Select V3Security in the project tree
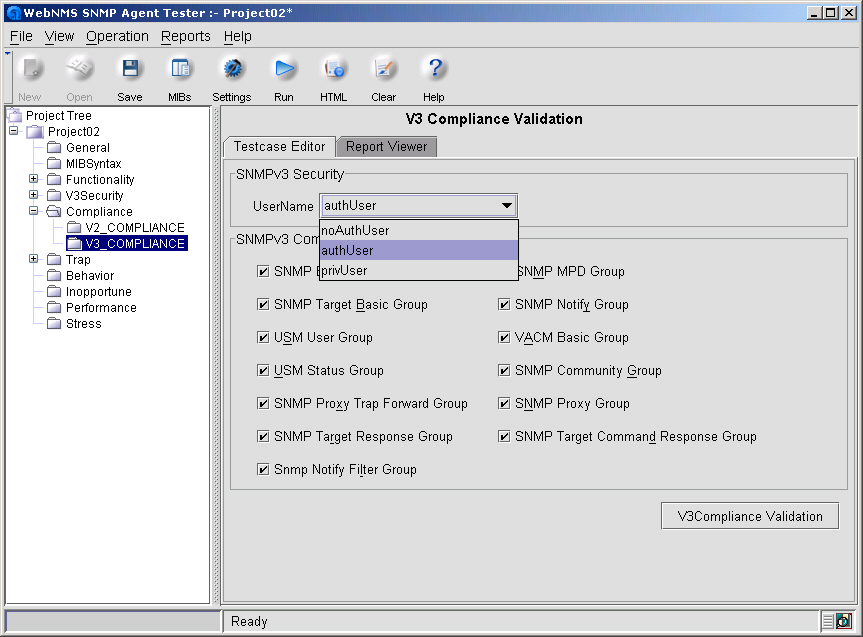 [95, 195]
